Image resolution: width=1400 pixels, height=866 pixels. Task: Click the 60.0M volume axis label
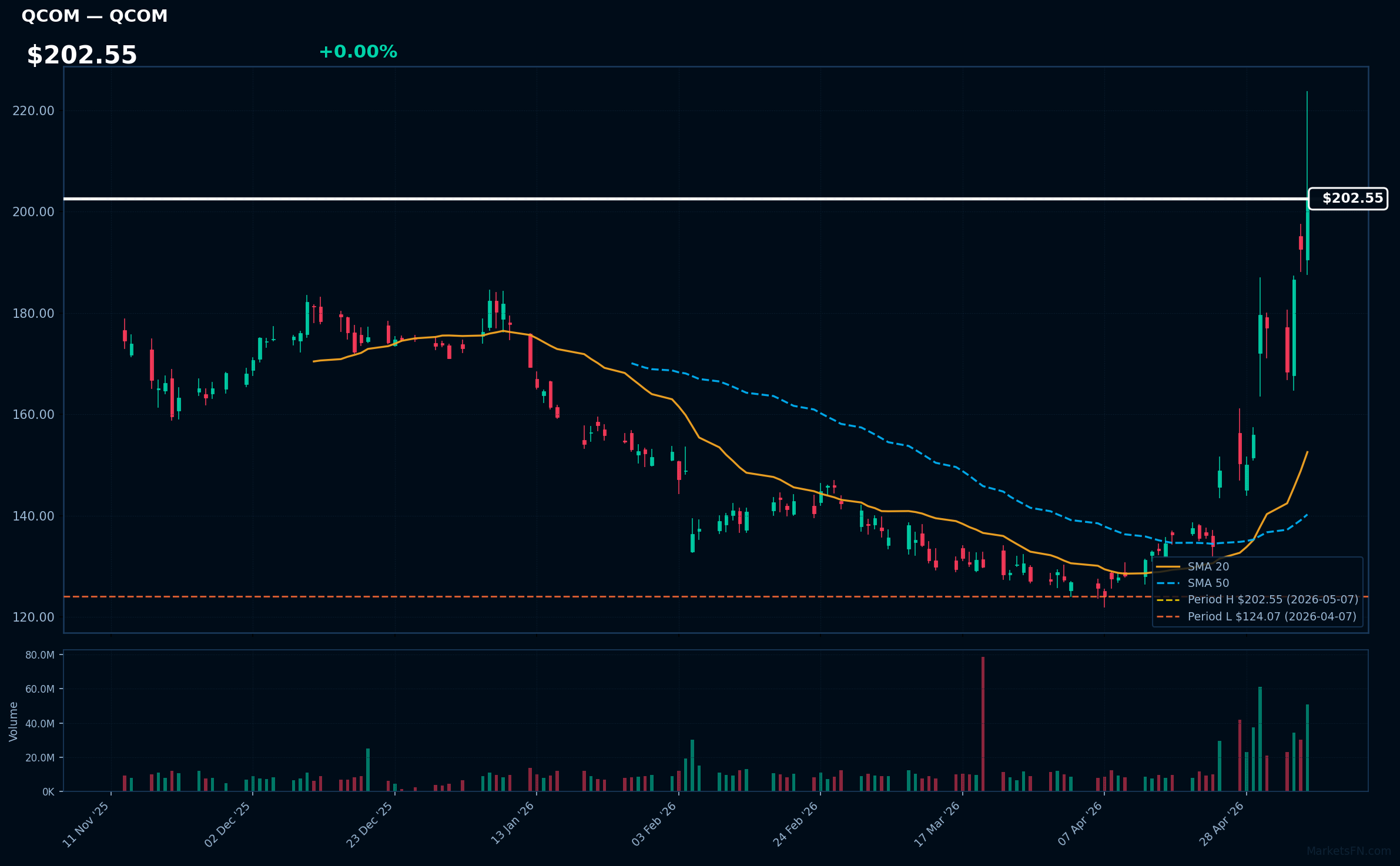tap(40, 689)
